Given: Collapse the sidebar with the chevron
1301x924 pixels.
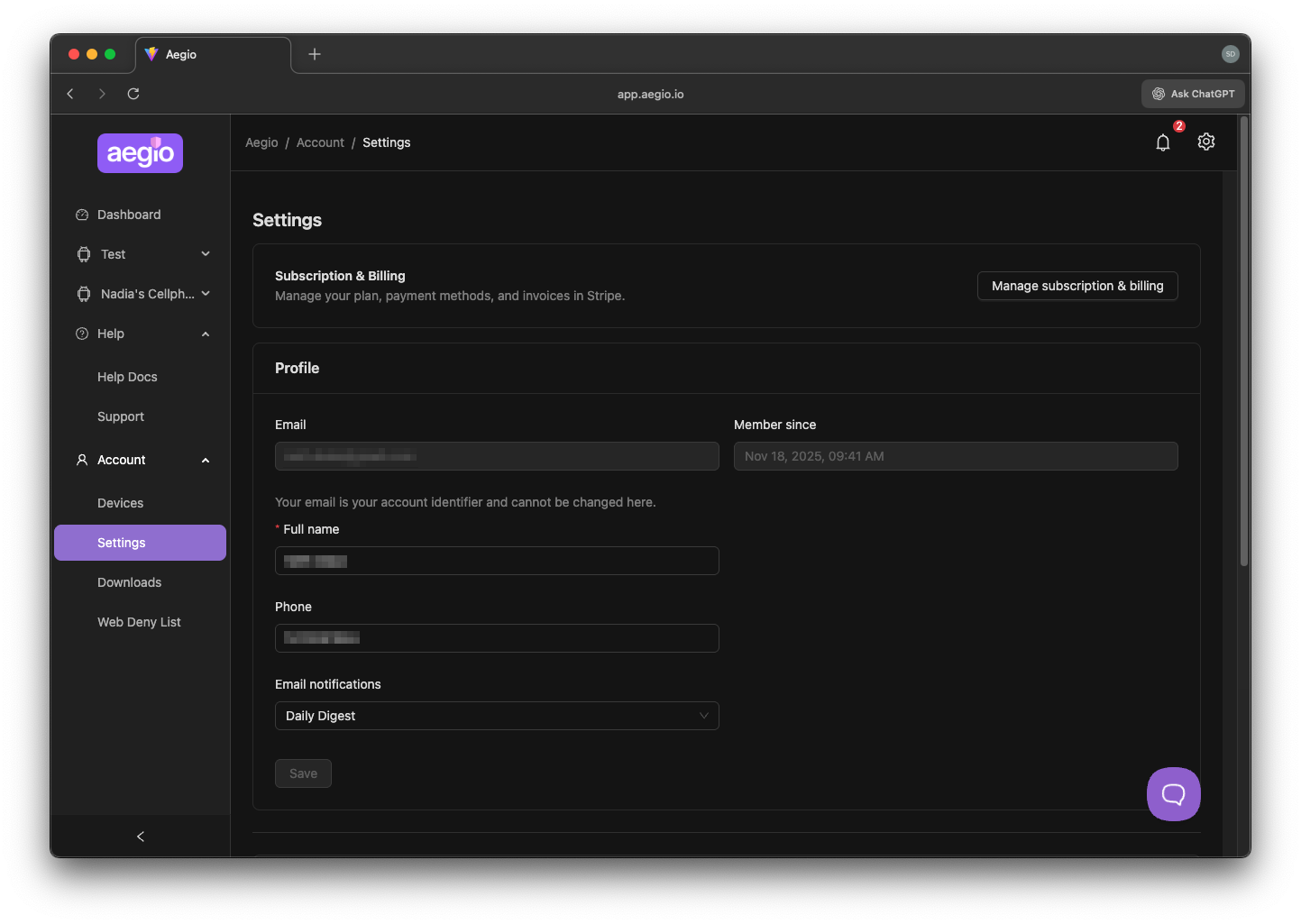Looking at the screenshot, I should tap(140, 837).
